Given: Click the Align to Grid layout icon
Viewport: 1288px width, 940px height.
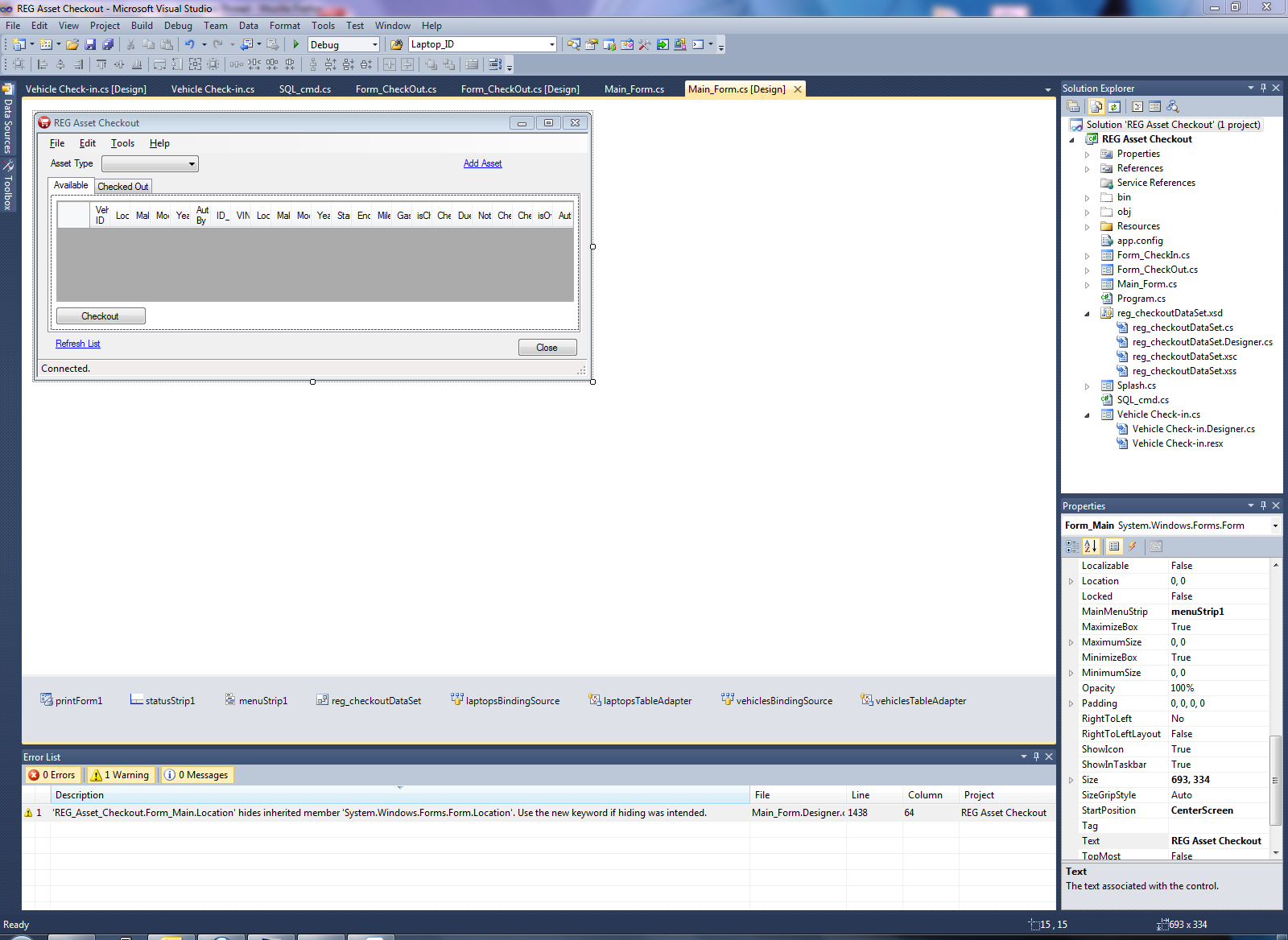Looking at the screenshot, I should (19, 64).
